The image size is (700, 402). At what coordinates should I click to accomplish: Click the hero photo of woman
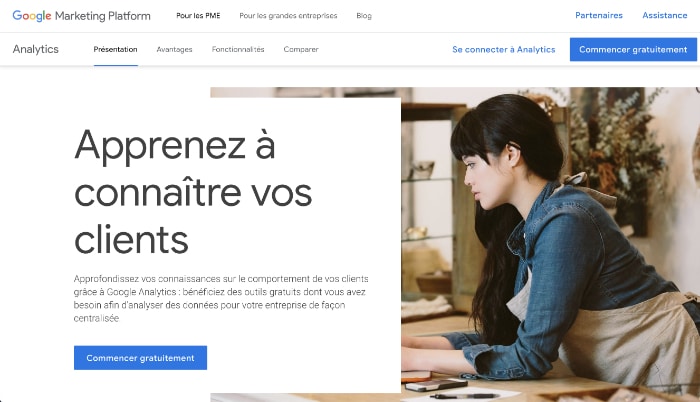click(x=549, y=241)
